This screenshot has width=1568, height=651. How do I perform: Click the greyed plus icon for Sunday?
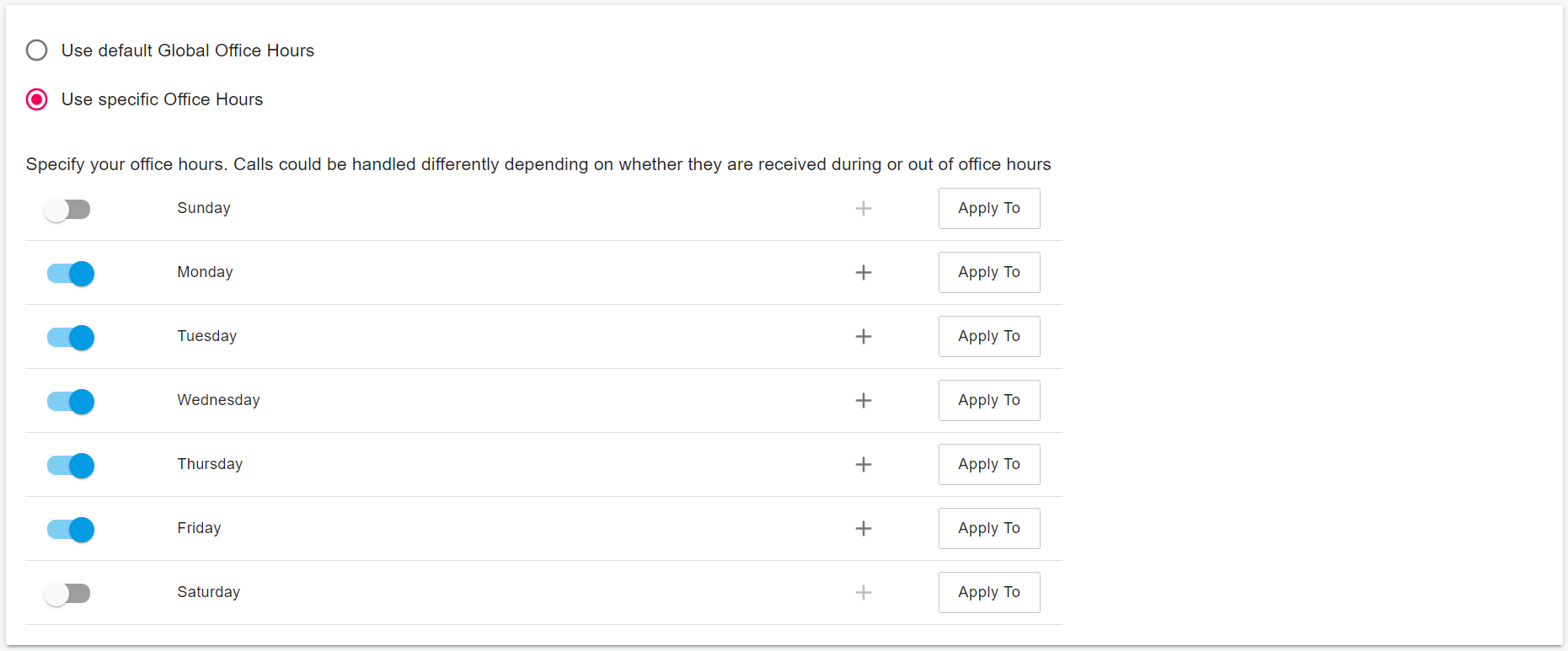pos(863,209)
